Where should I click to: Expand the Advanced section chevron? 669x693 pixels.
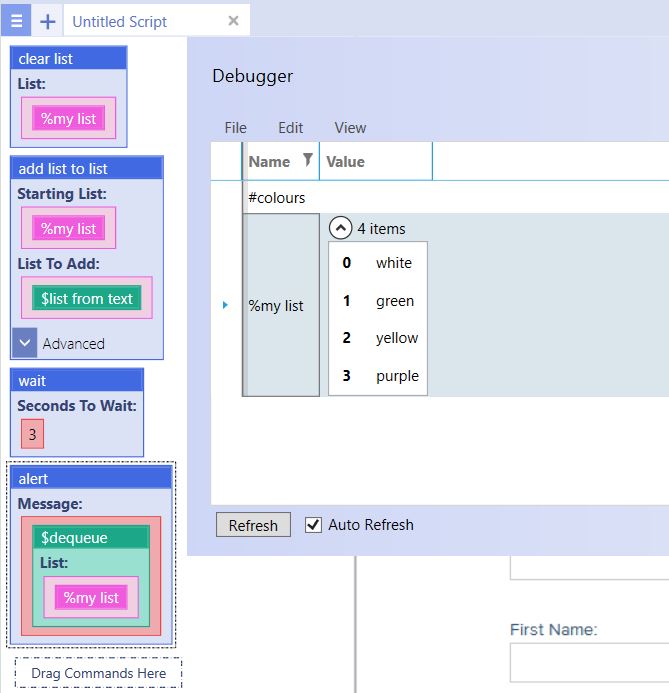[26, 343]
